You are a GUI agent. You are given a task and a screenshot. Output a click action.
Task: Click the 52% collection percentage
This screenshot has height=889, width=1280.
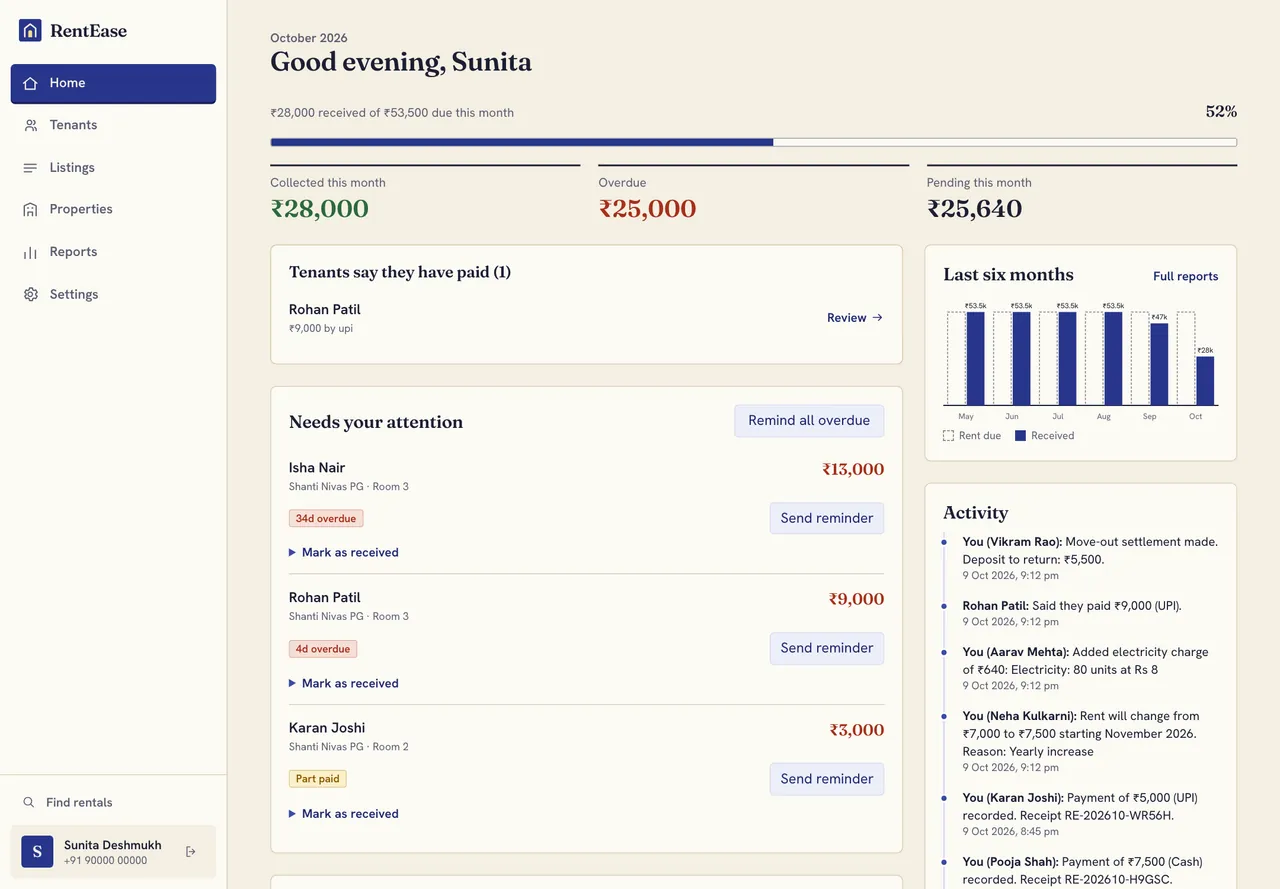coord(1221,112)
